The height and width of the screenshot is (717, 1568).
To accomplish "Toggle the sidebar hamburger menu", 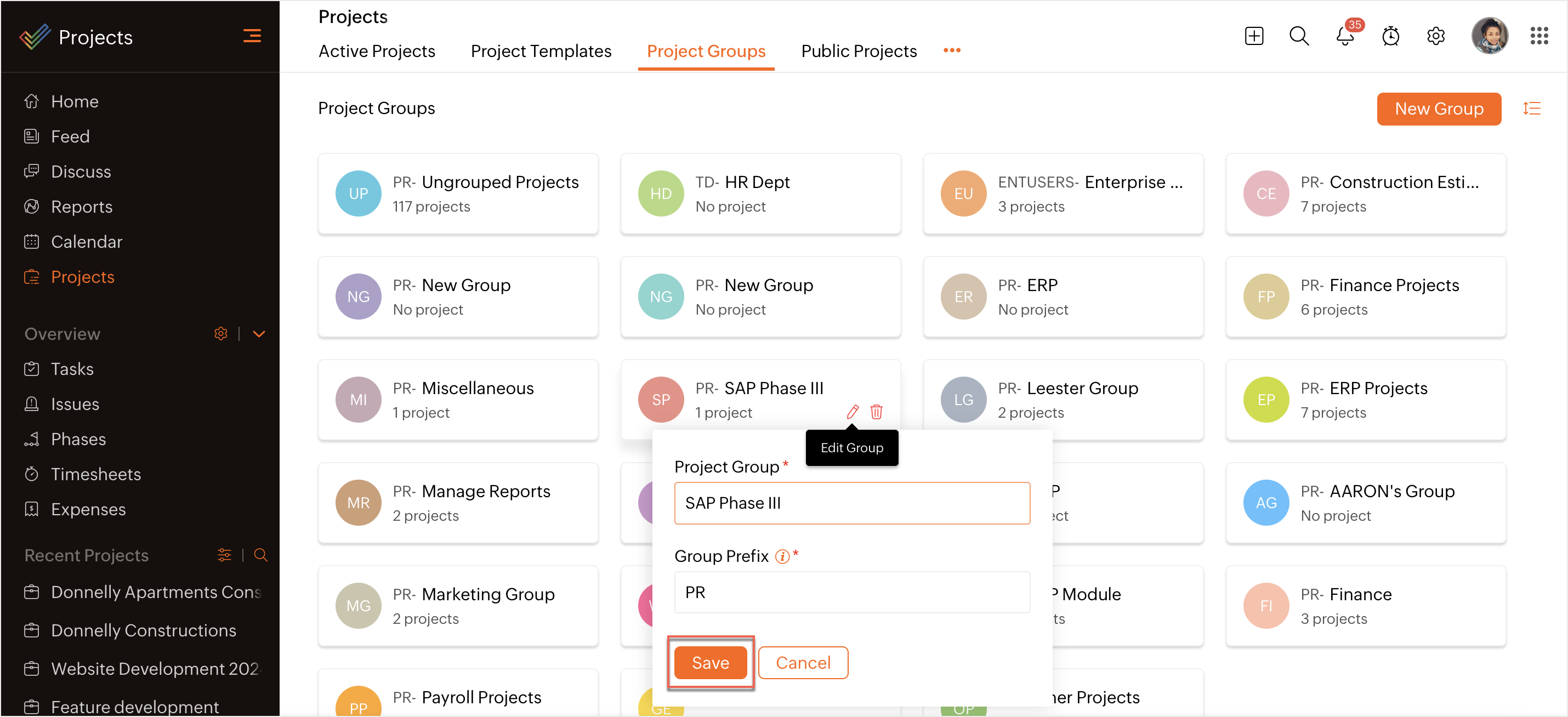I will pos(252,36).
